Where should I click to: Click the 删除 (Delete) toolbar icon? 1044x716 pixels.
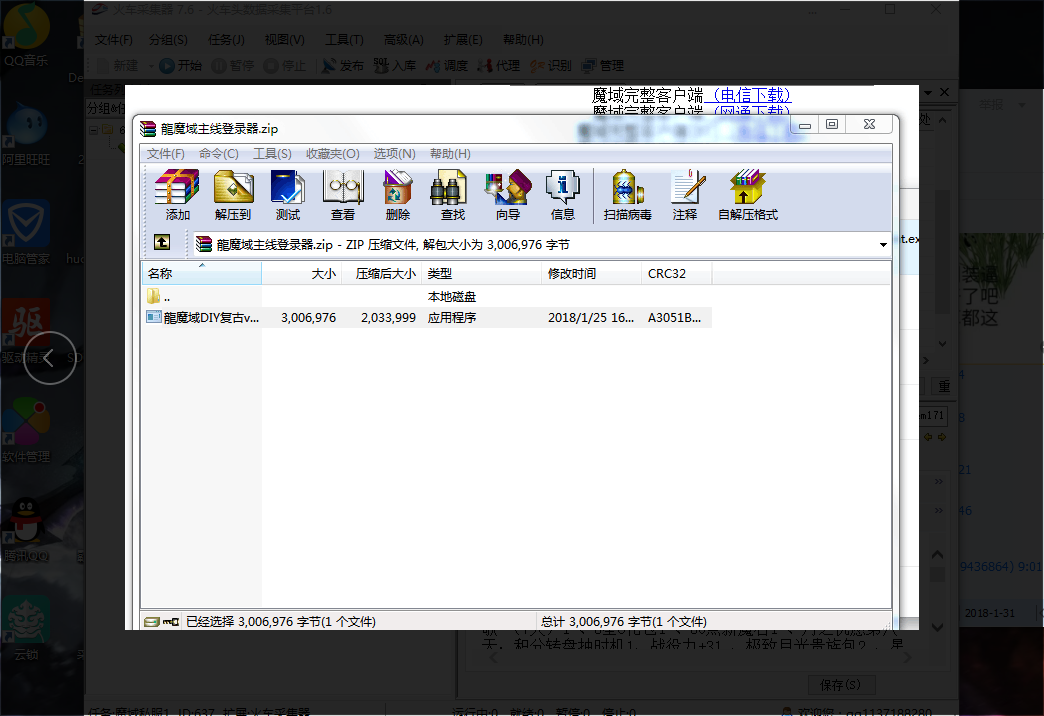398,195
